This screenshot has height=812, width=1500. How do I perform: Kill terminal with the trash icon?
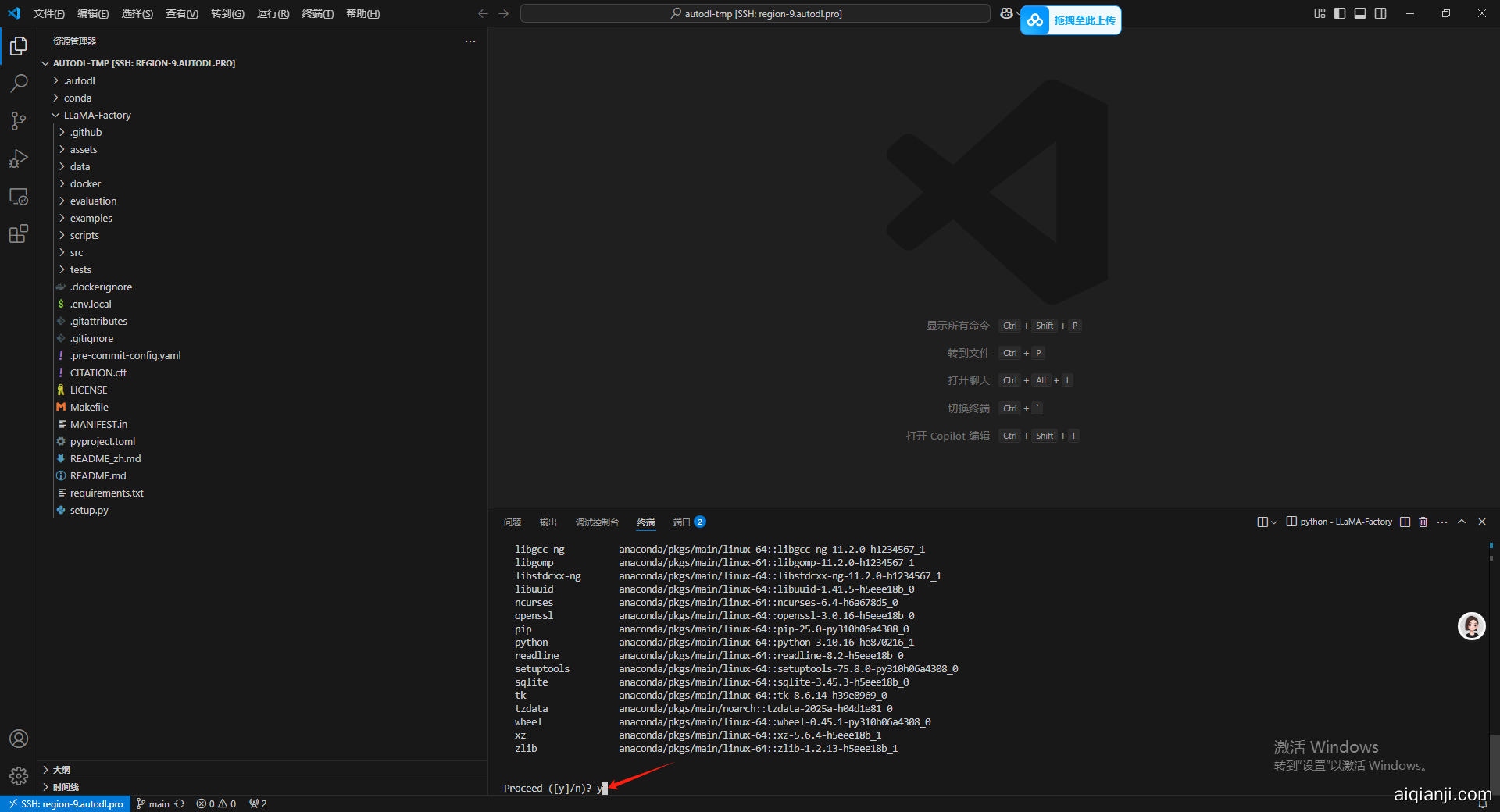1423,522
